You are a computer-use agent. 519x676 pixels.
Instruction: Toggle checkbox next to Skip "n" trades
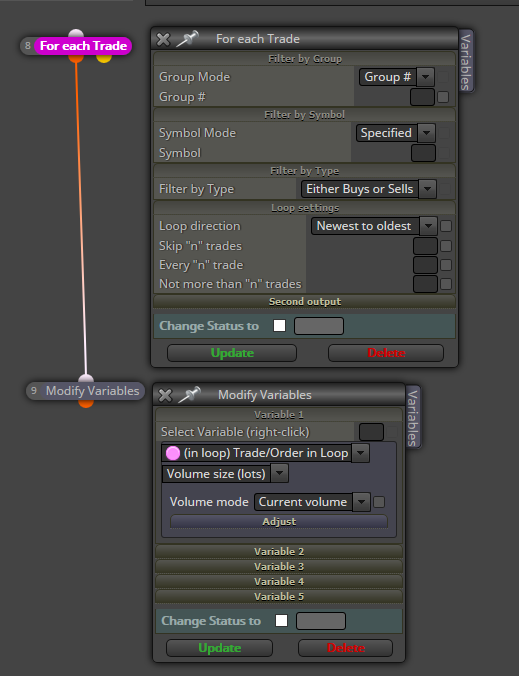pyautogui.click(x=446, y=246)
